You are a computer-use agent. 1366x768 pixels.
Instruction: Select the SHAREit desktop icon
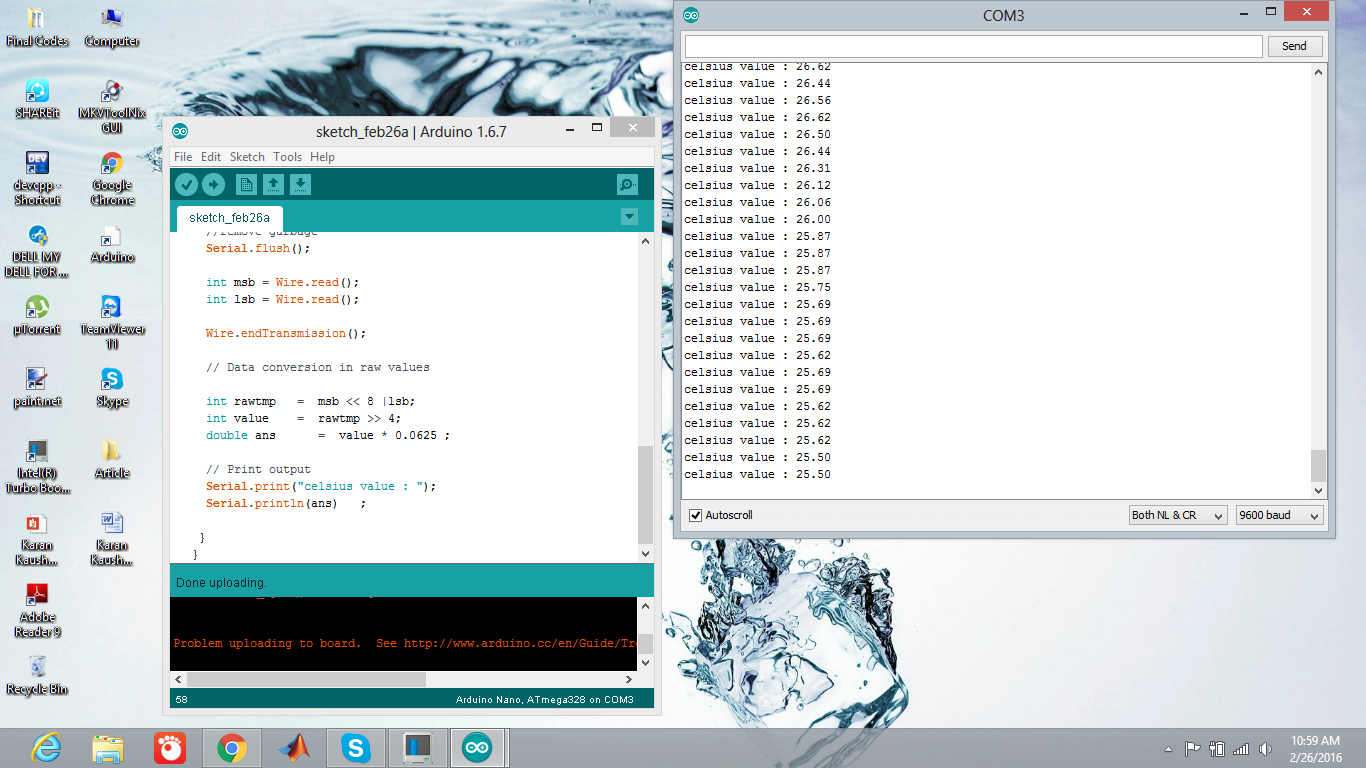37,100
